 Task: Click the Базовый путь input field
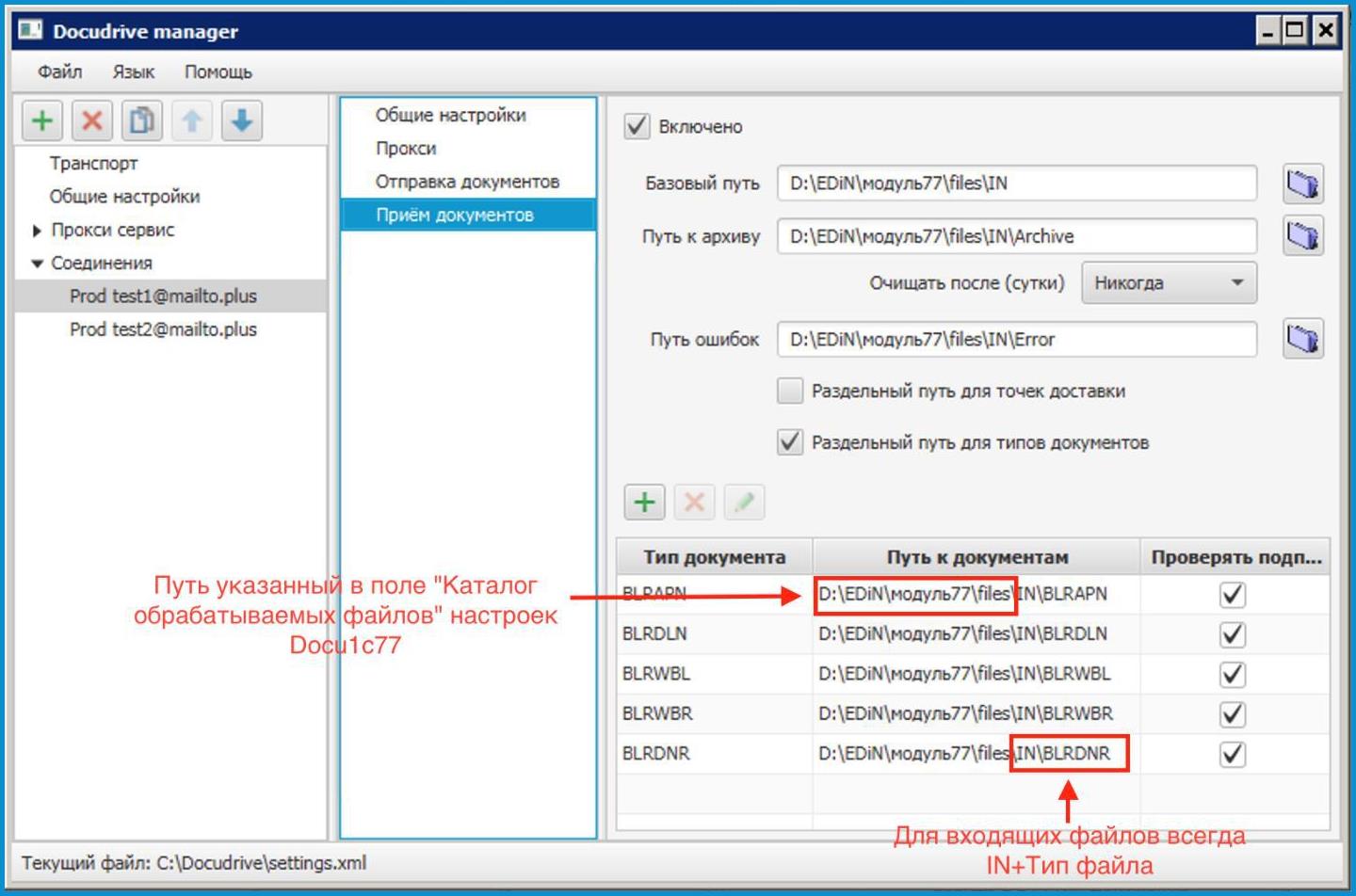pos(1016,184)
